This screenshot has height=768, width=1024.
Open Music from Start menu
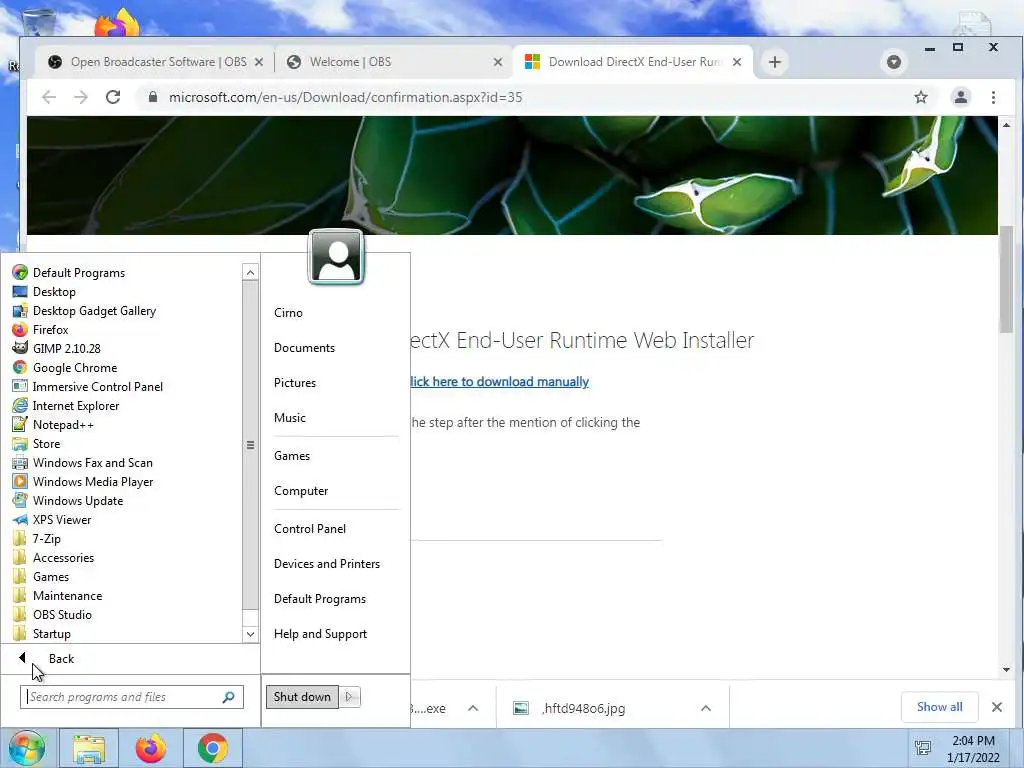tap(290, 417)
